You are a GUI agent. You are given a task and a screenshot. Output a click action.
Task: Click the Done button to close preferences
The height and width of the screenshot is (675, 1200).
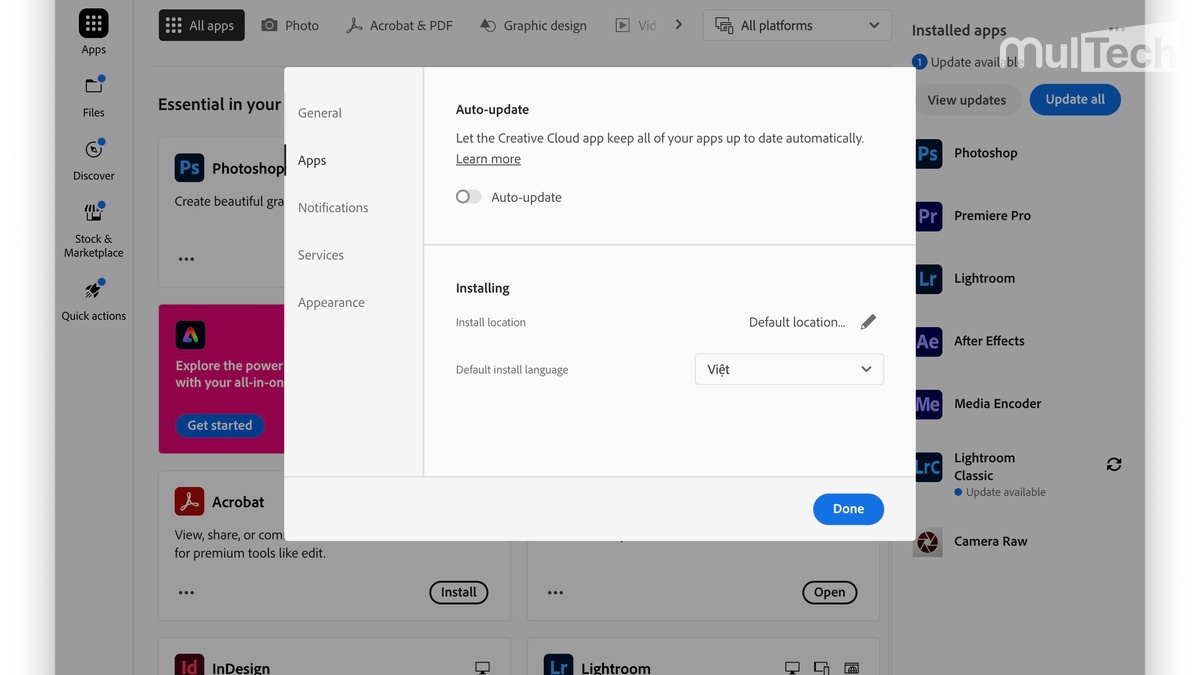[848, 509]
